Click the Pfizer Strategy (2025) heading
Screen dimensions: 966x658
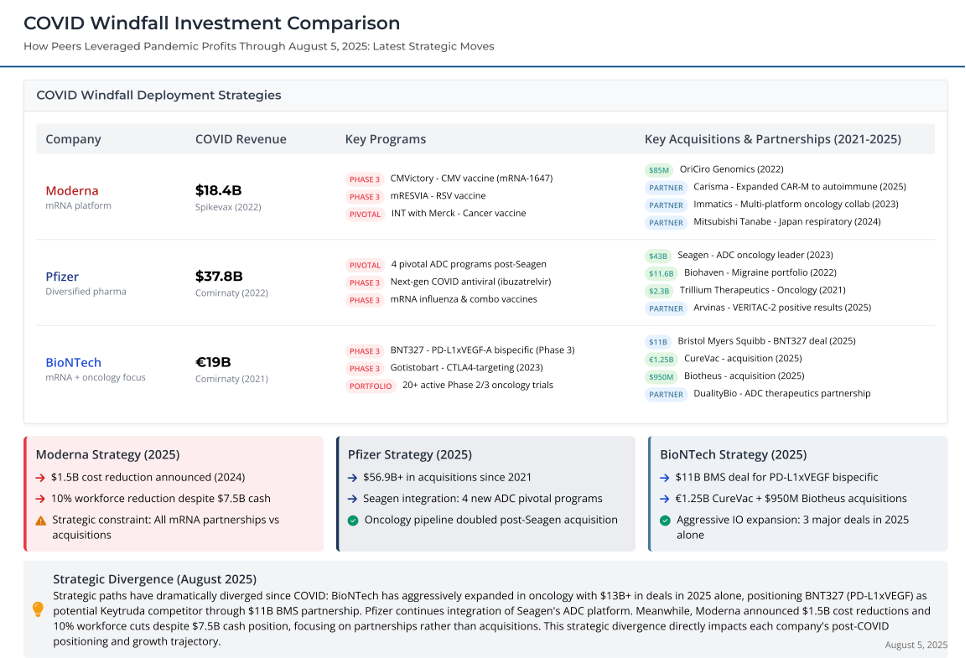(410, 455)
